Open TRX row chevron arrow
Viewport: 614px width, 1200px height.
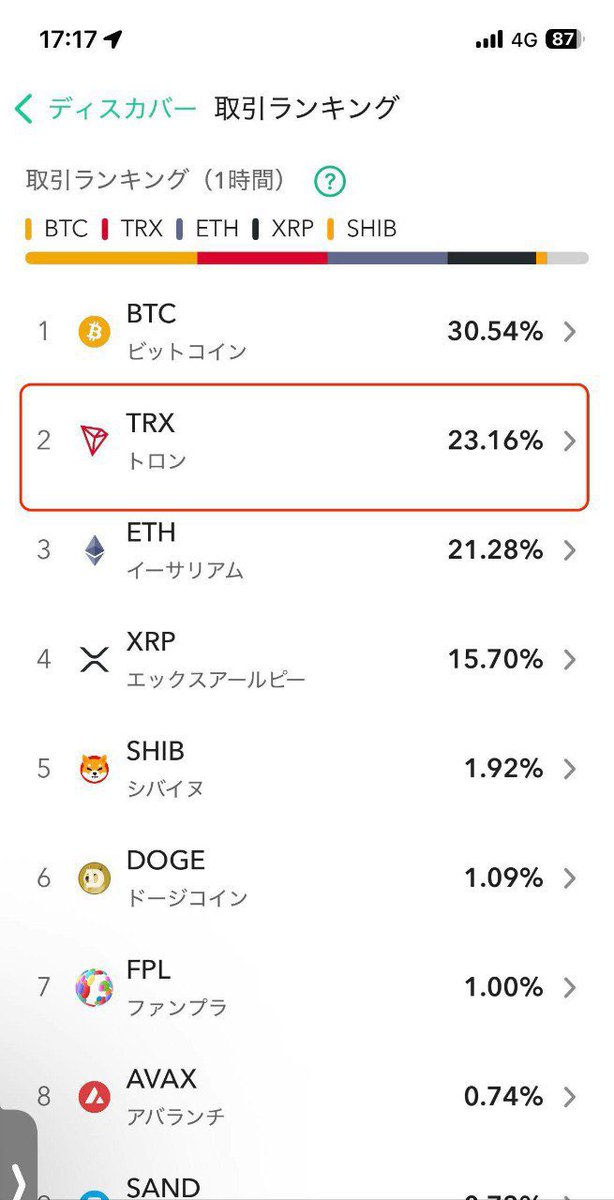[570, 441]
